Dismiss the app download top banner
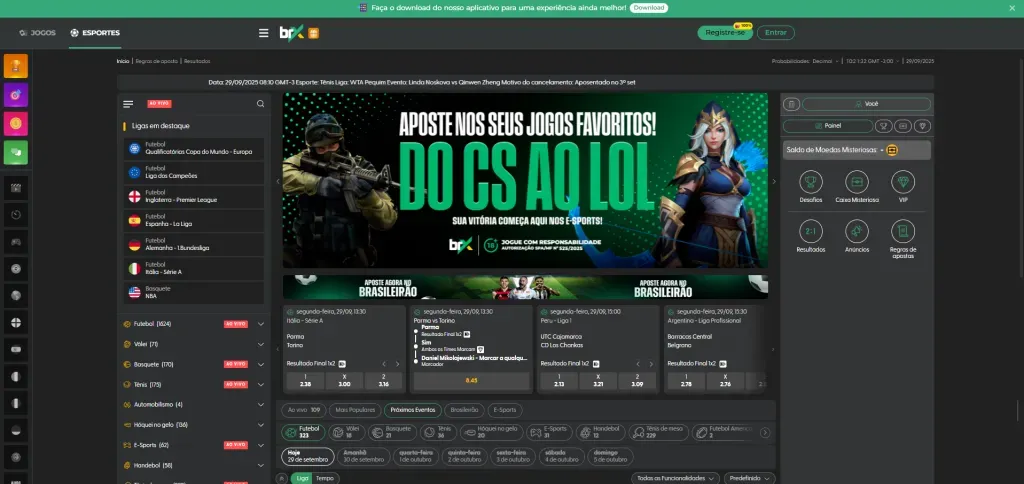 1012,8
